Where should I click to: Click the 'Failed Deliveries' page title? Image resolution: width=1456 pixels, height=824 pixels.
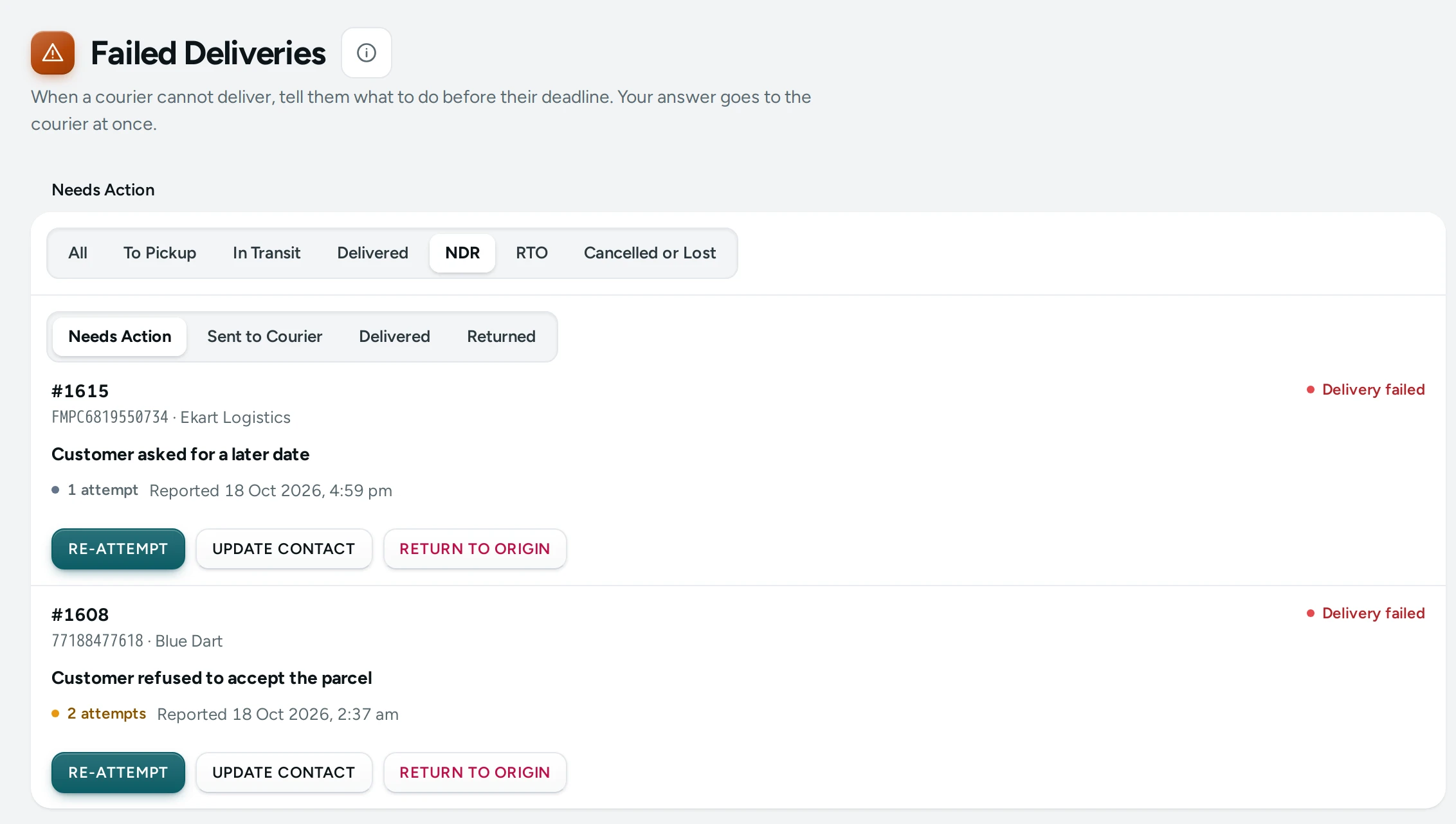(208, 53)
